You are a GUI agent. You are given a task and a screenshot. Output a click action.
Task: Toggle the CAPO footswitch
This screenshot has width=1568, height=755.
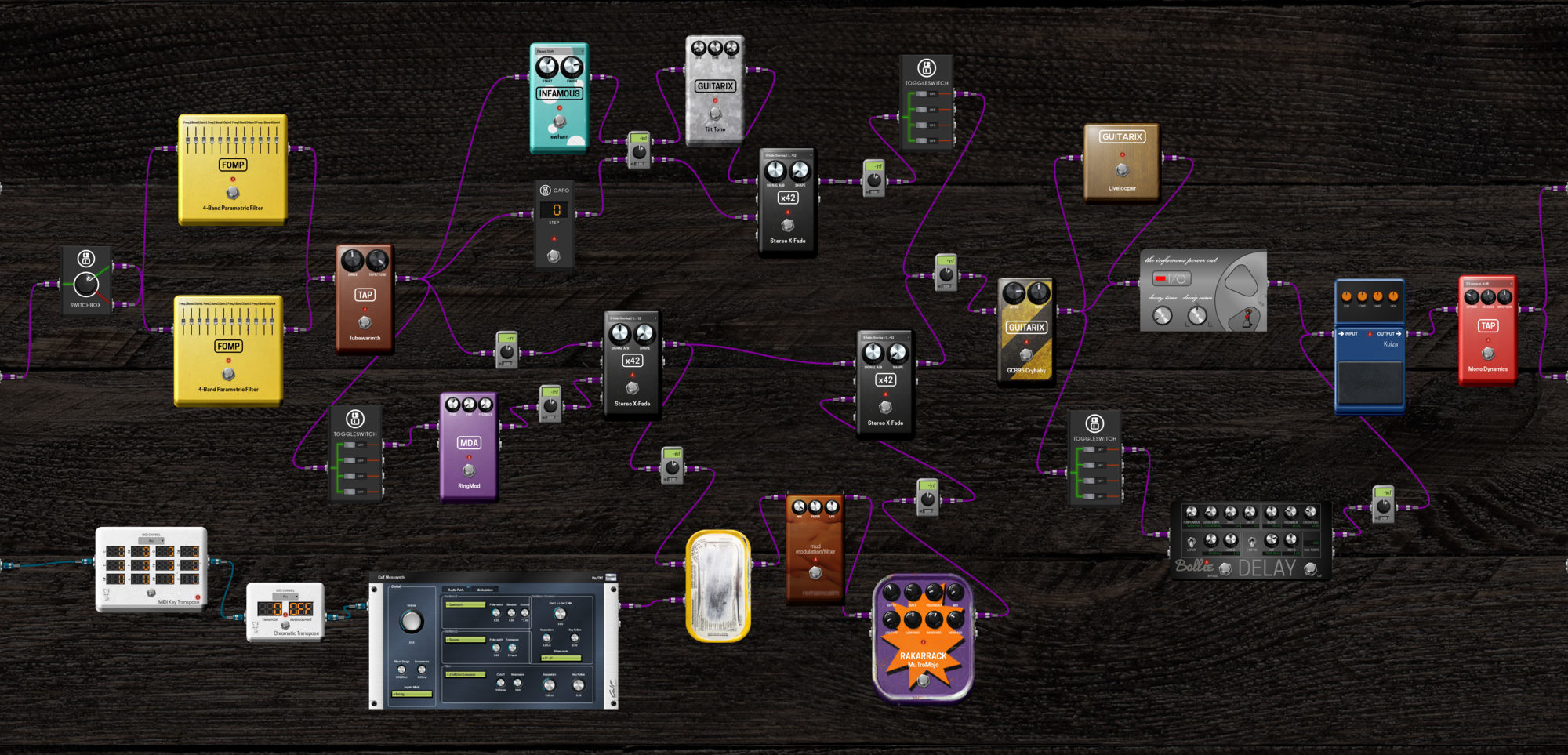554,256
